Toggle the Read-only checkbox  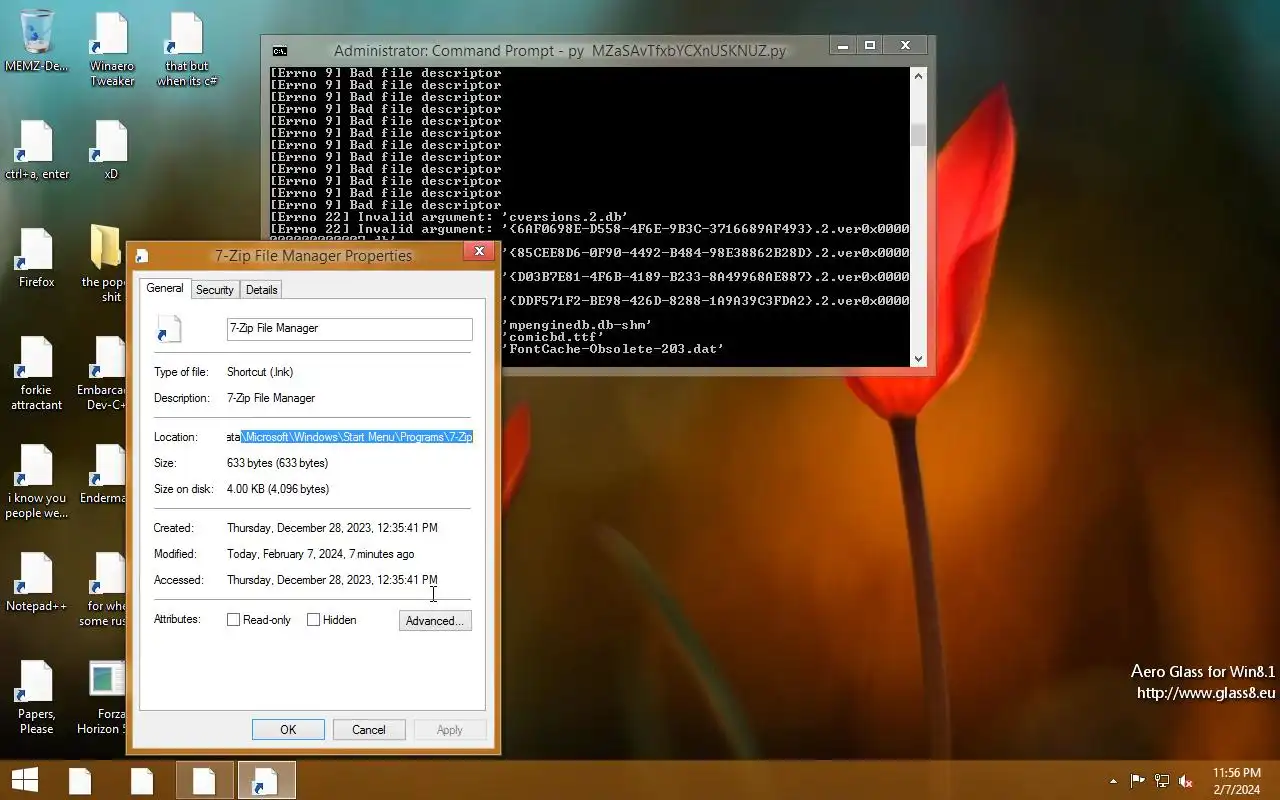(x=233, y=620)
